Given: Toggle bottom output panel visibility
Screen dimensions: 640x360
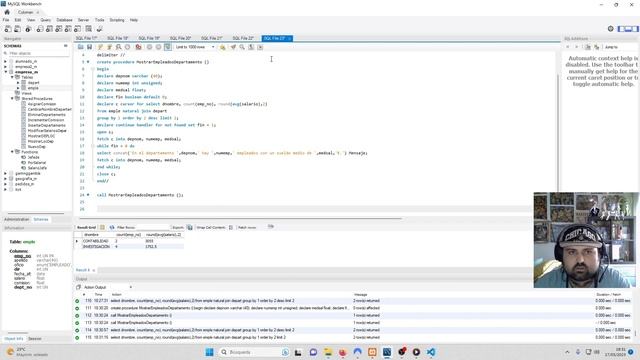Looking at the screenshot, I should tap(628, 29).
